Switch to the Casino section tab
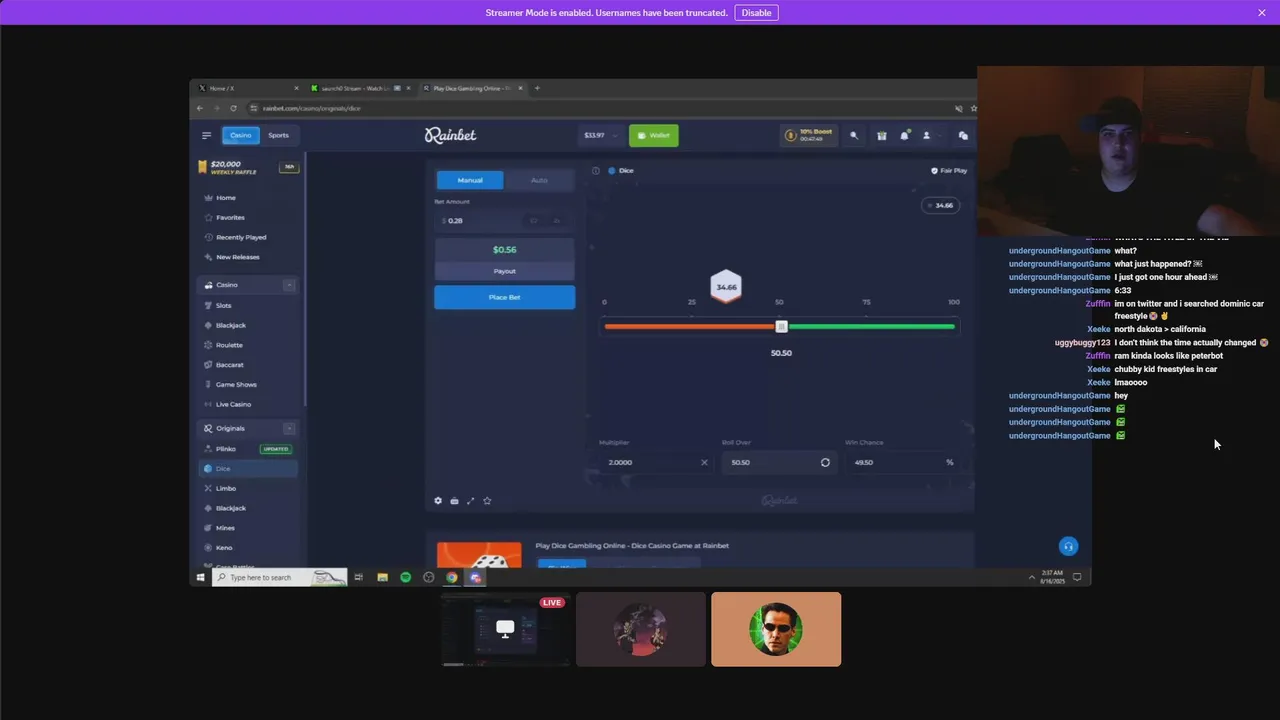The height and width of the screenshot is (720, 1280). point(241,135)
